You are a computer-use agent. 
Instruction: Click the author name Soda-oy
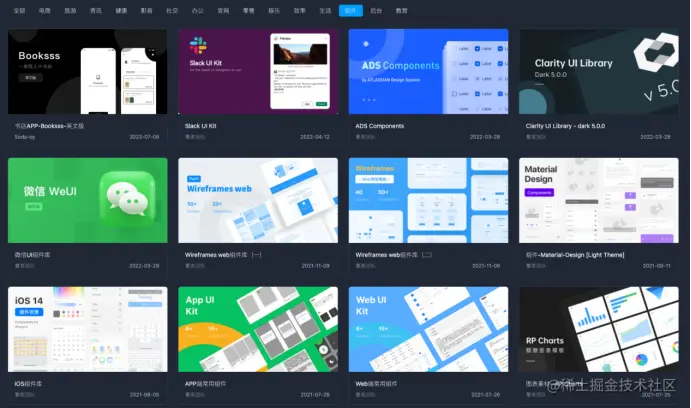click(x=25, y=137)
